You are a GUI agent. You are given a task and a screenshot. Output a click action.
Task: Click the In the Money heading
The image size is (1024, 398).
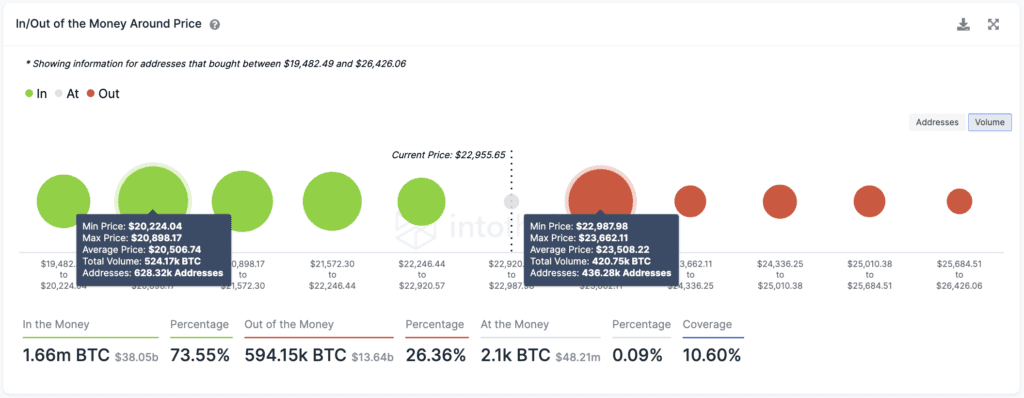pos(56,324)
